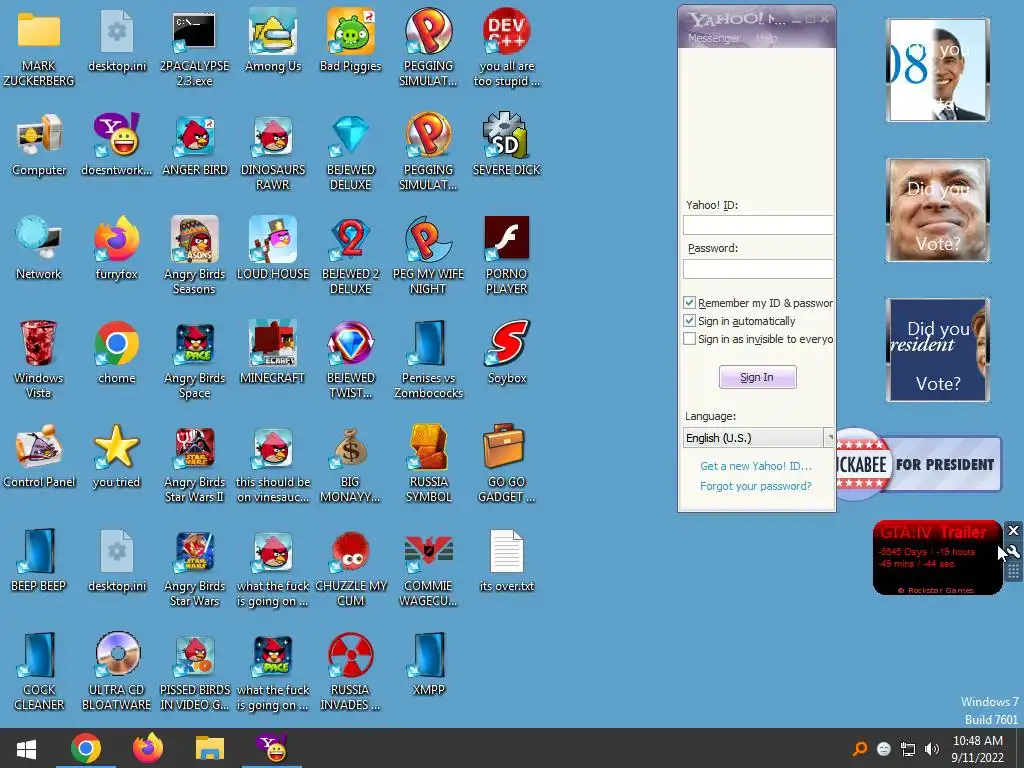
Task: Close the GTA:IV Trailer gadget
Action: point(1013,530)
